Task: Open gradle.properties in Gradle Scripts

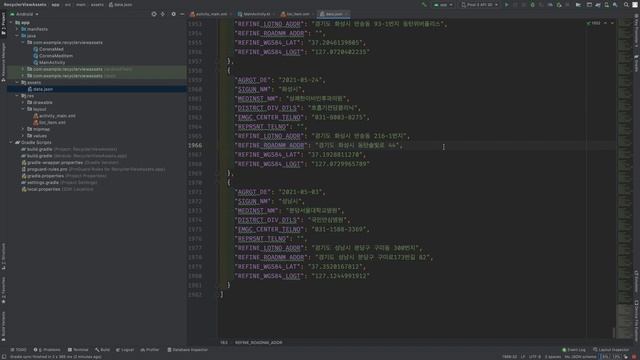Action: tap(45, 176)
